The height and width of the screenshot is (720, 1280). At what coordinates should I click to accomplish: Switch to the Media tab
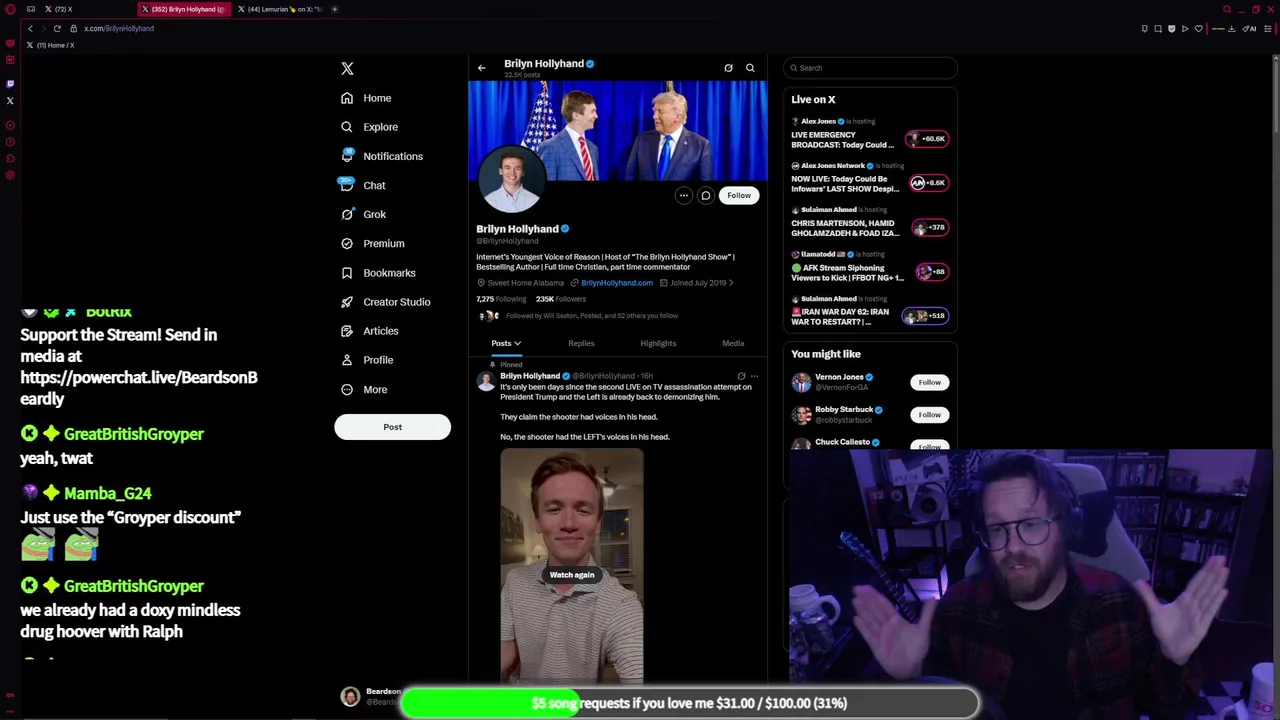click(x=733, y=343)
